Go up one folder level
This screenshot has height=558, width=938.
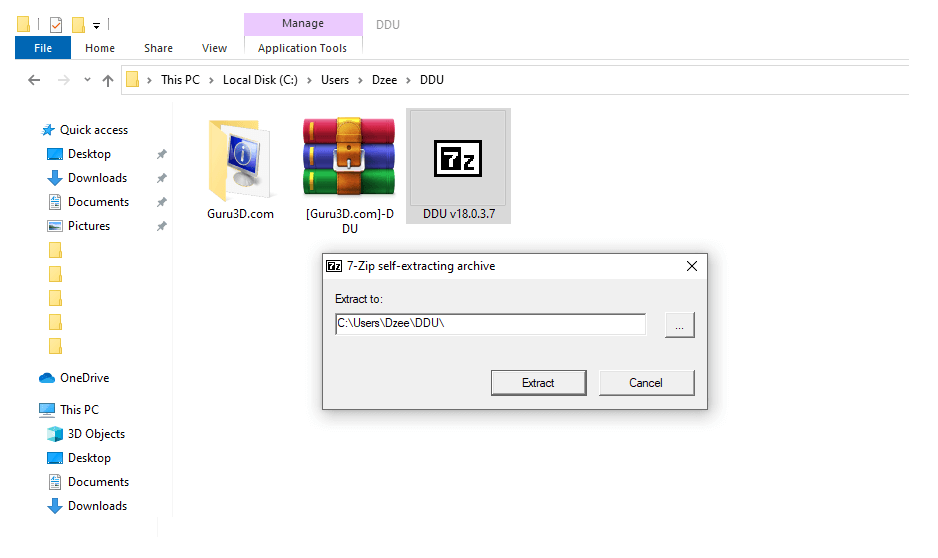108,80
